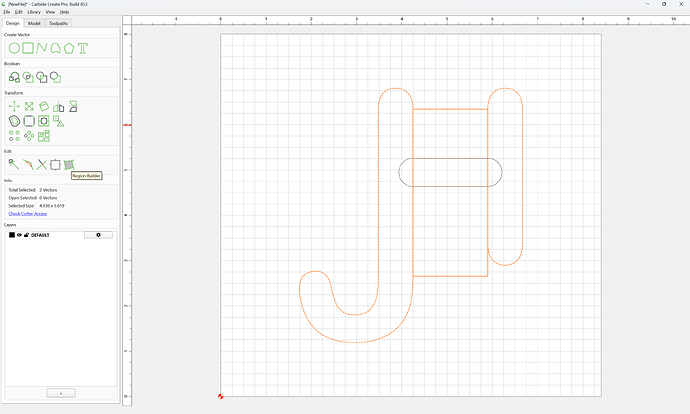Select the Circle create vector tool
690x414 pixels.
pyautogui.click(x=15, y=48)
